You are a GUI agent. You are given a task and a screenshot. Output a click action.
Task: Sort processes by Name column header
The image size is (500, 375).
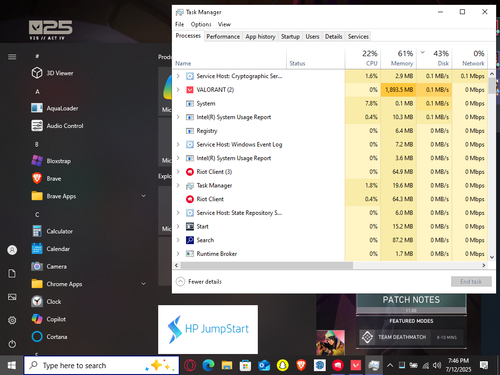(x=229, y=58)
